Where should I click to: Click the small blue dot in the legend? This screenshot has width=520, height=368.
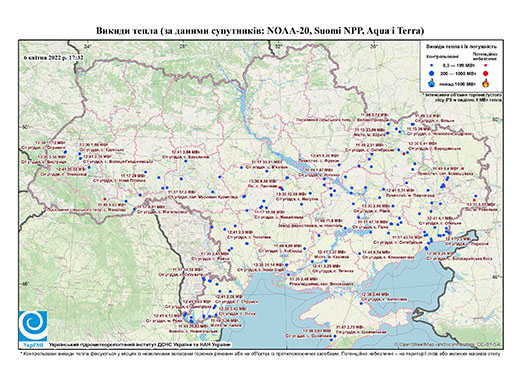pyautogui.click(x=431, y=66)
